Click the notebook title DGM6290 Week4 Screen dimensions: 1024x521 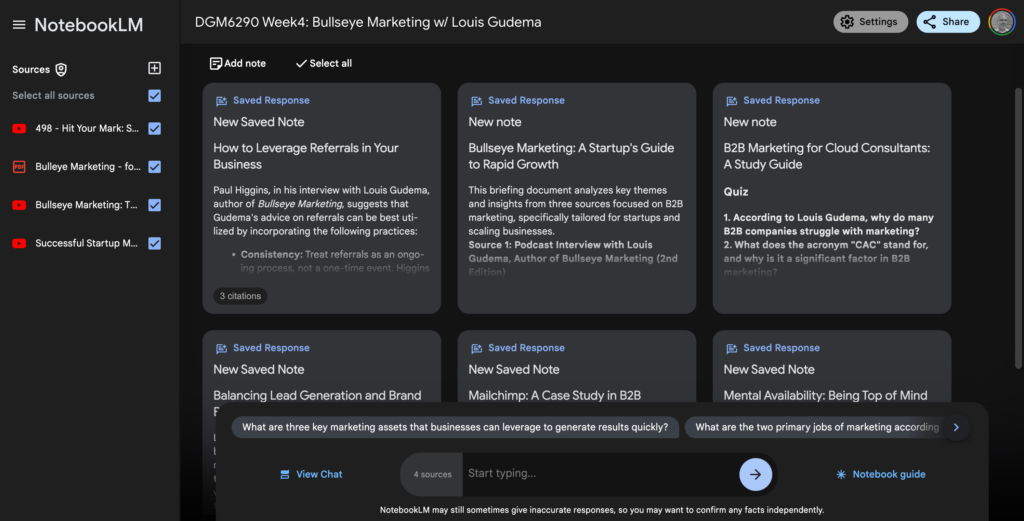tap(368, 22)
